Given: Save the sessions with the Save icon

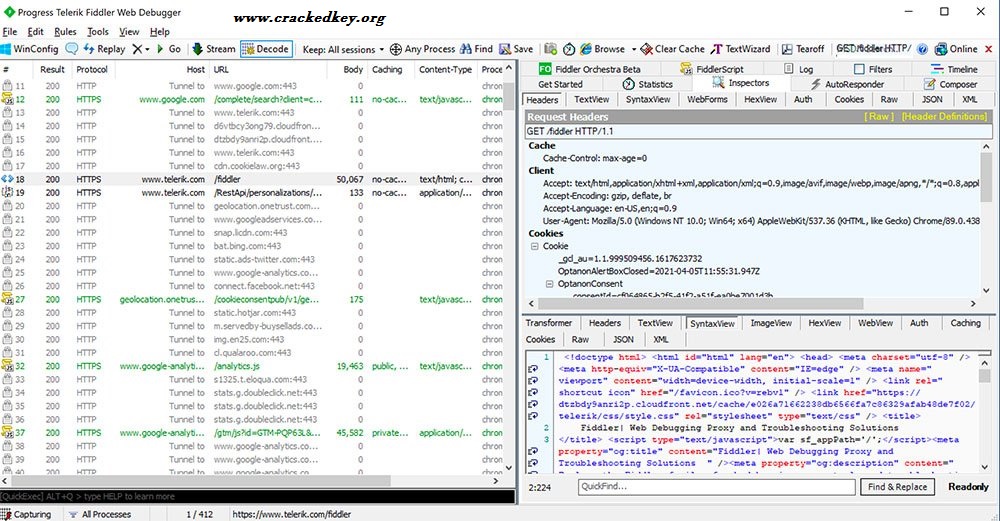Looking at the screenshot, I should (516, 49).
